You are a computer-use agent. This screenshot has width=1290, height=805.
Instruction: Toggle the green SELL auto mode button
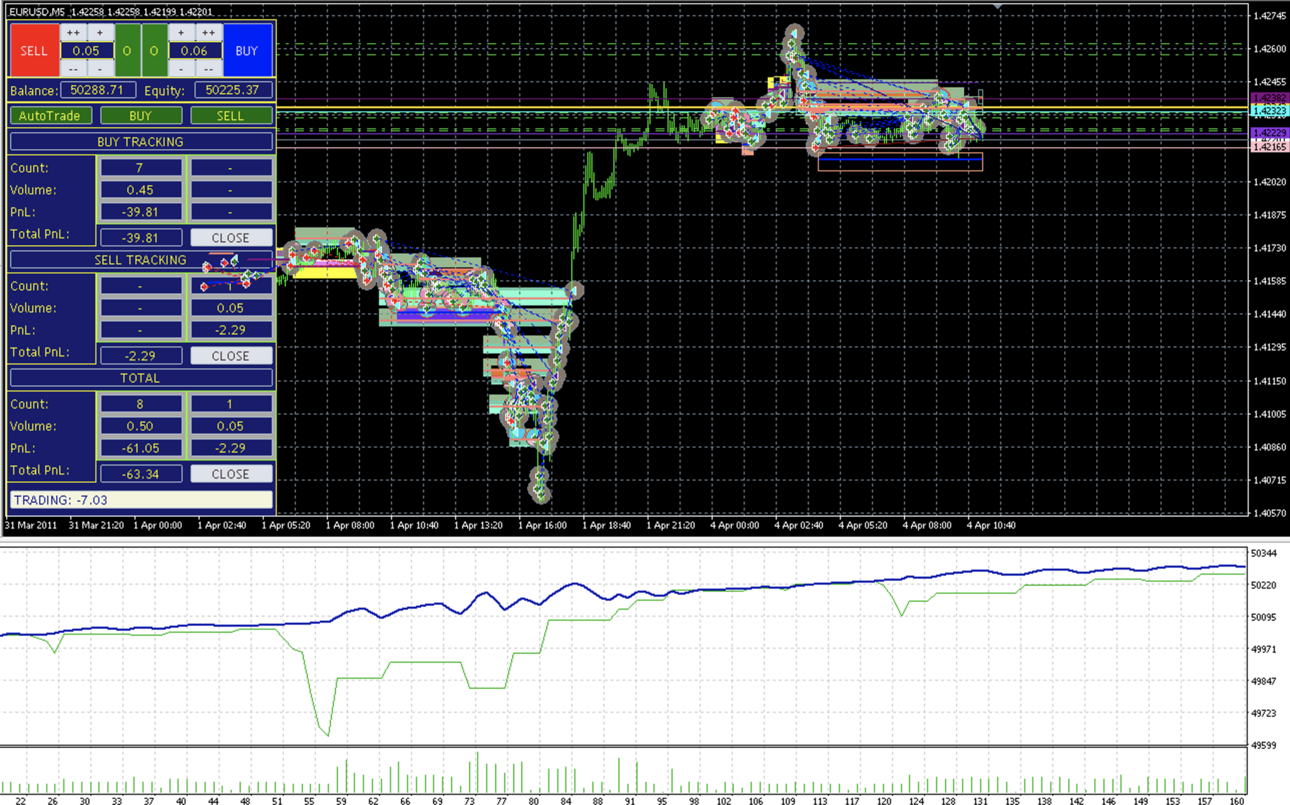[x=230, y=116]
